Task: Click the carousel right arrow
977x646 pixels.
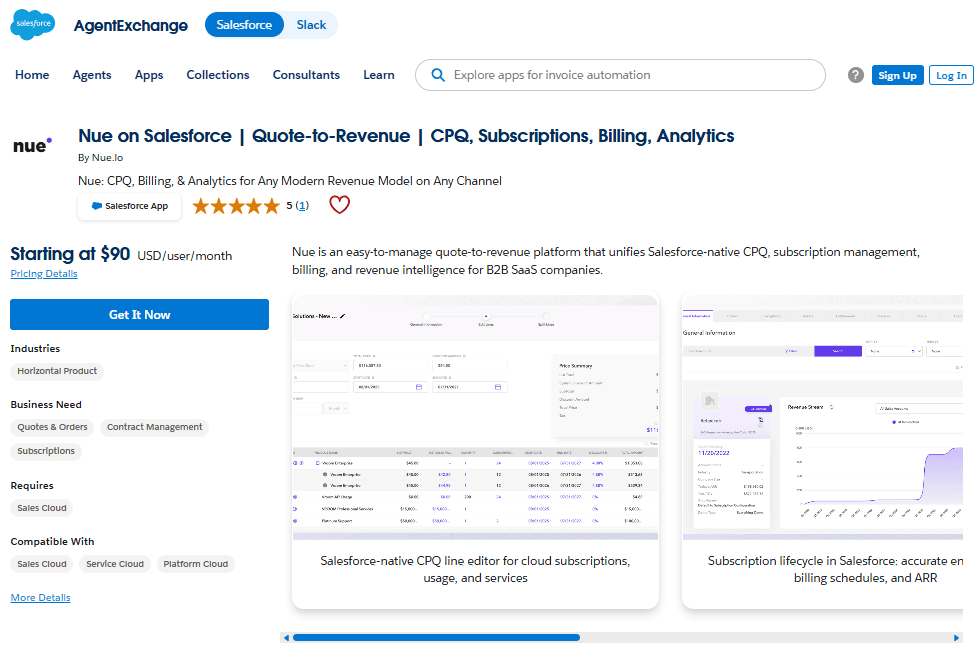Action: [x=956, y=637]
